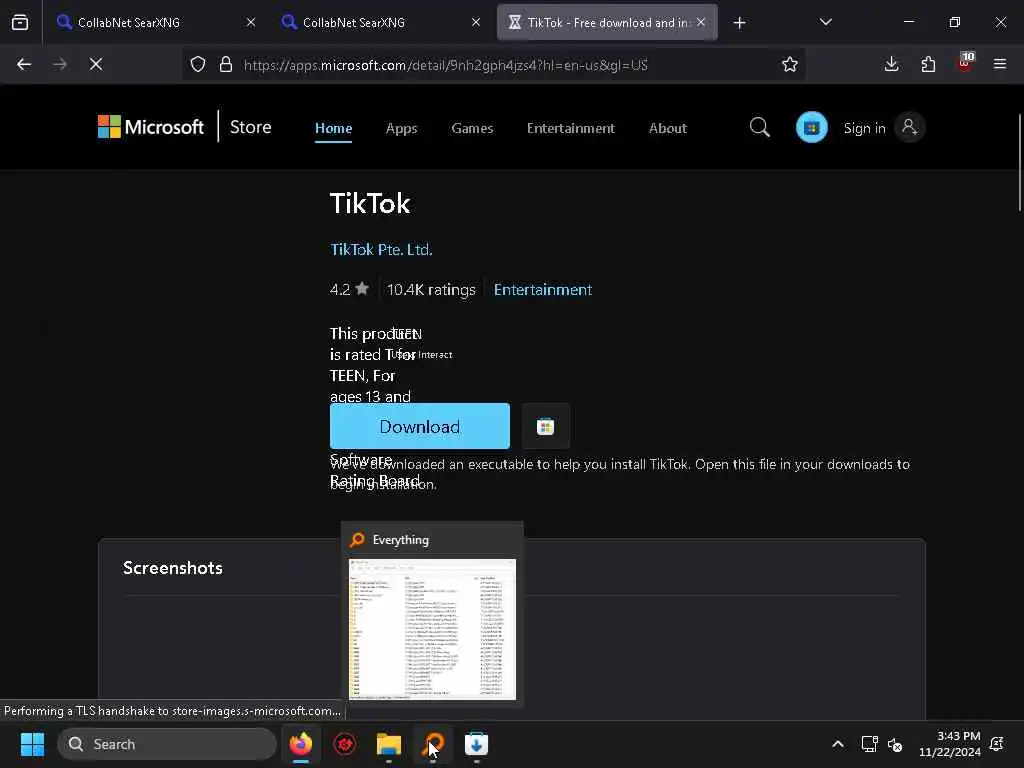Select the TikTok - Free download tab

(607, 22)
